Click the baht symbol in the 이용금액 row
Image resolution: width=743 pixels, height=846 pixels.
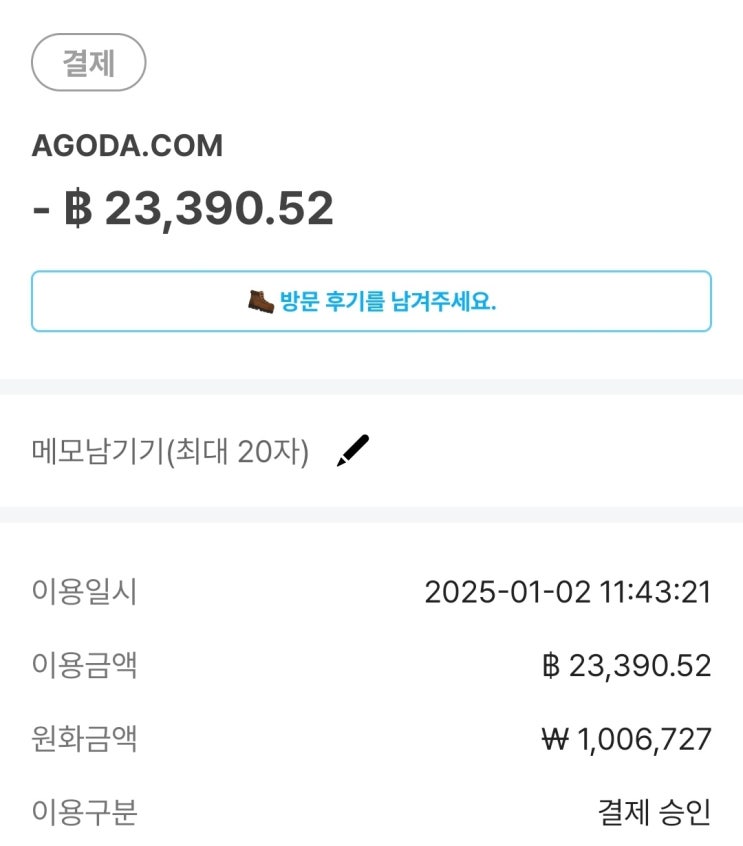click(x=550, y=665)
